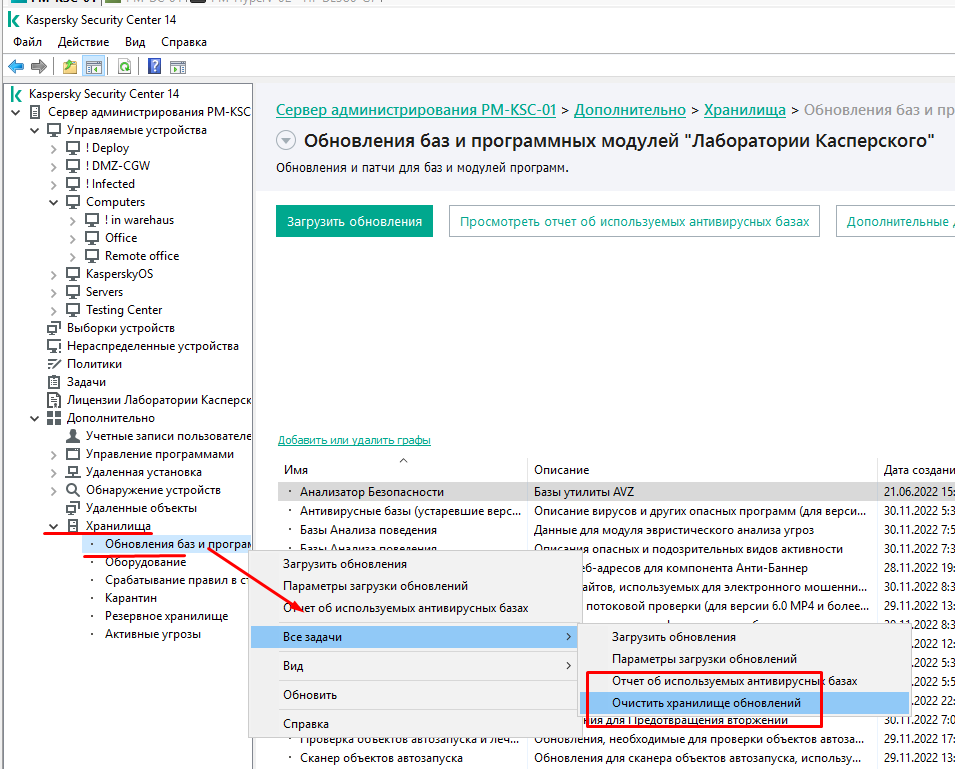Click the Управление программами window icon
This screenshot has width=955, height=769.
73,454
